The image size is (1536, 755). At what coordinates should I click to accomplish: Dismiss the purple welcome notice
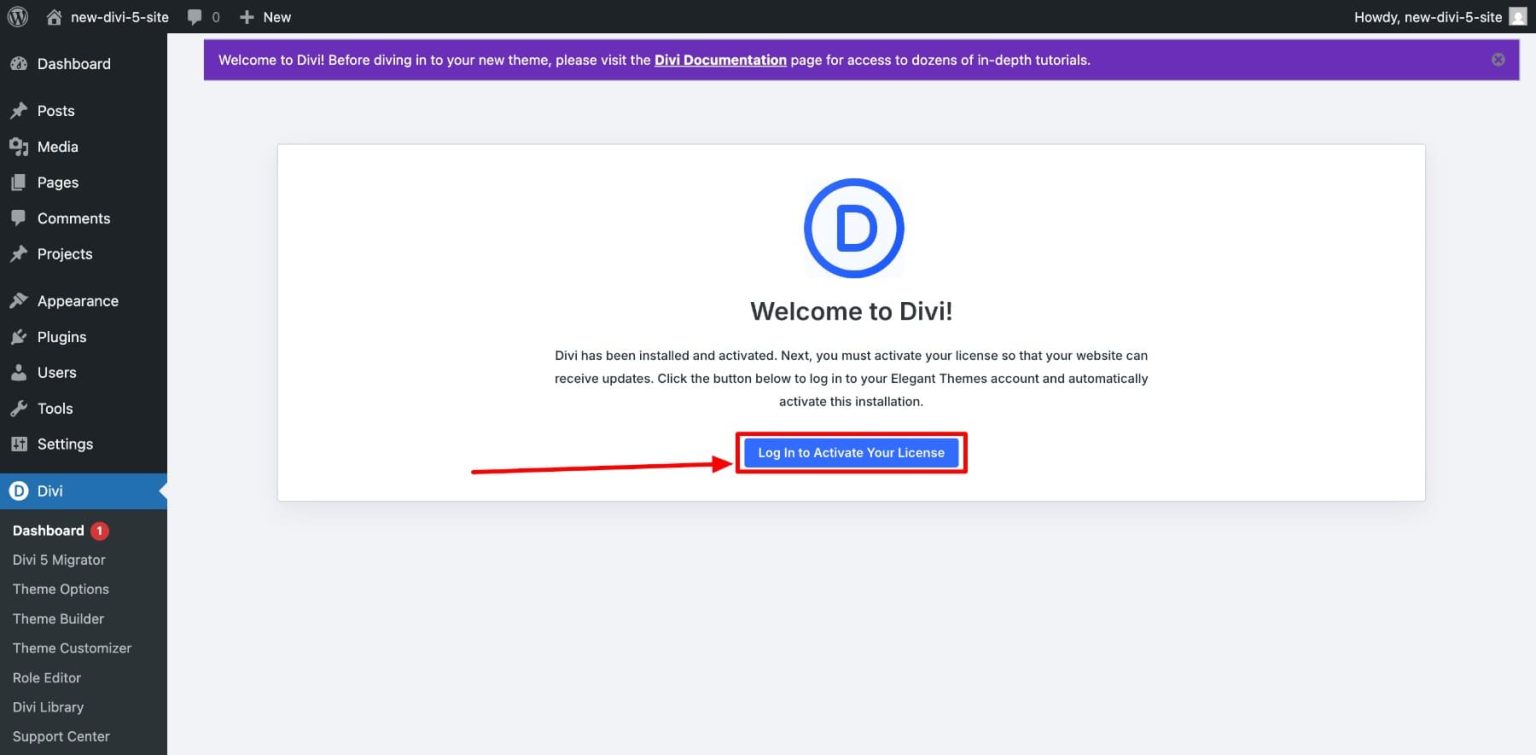pos(1498,59)
